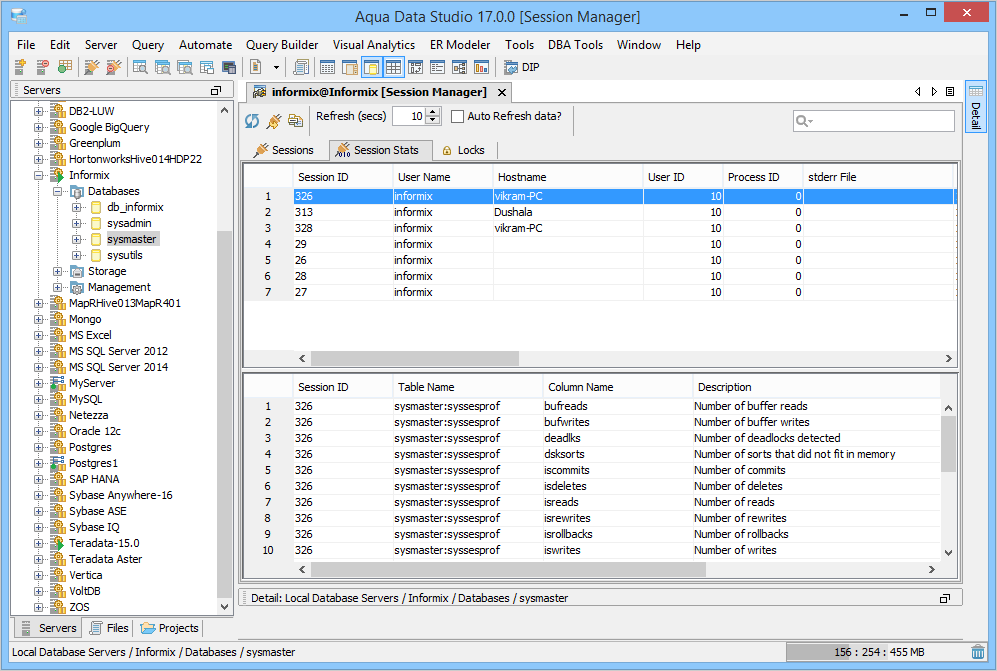Viewport: 997px width, 671px height.
Task: Click the Servers tree vertical scrollbar
Action: (x=224, y=413)
